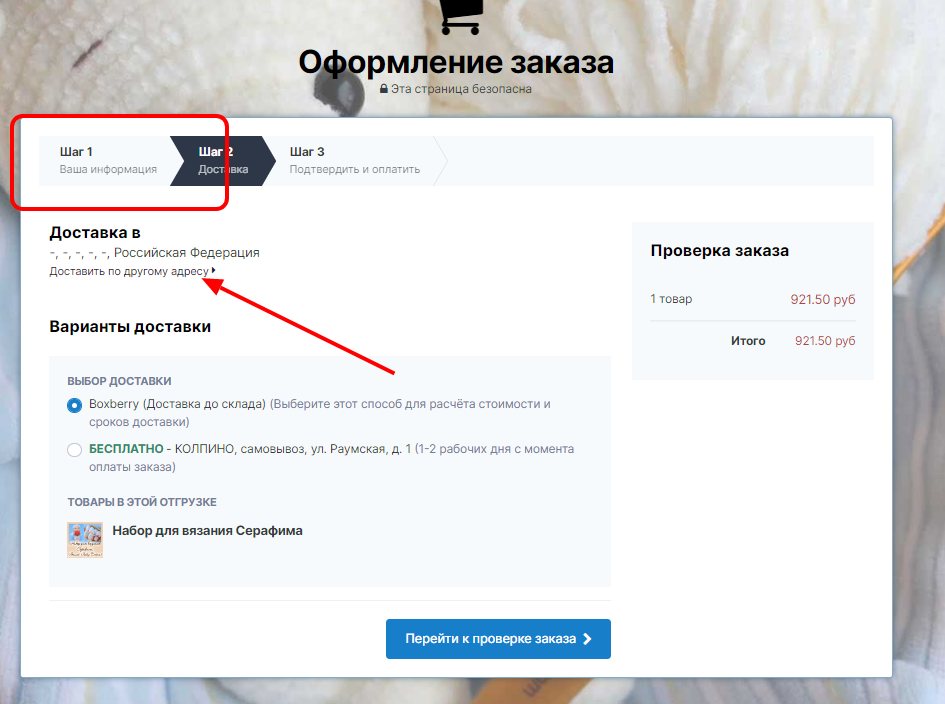Click the Проверка заказа heading
Screen dimensions: 945x704
pos(720,251)
